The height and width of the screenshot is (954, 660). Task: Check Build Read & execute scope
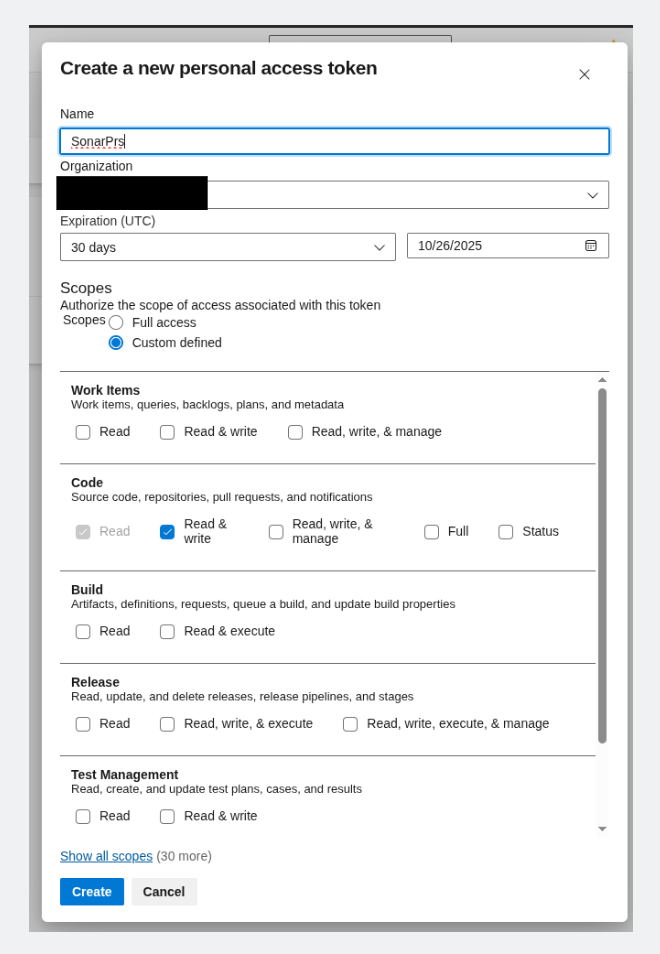(167, 632)
